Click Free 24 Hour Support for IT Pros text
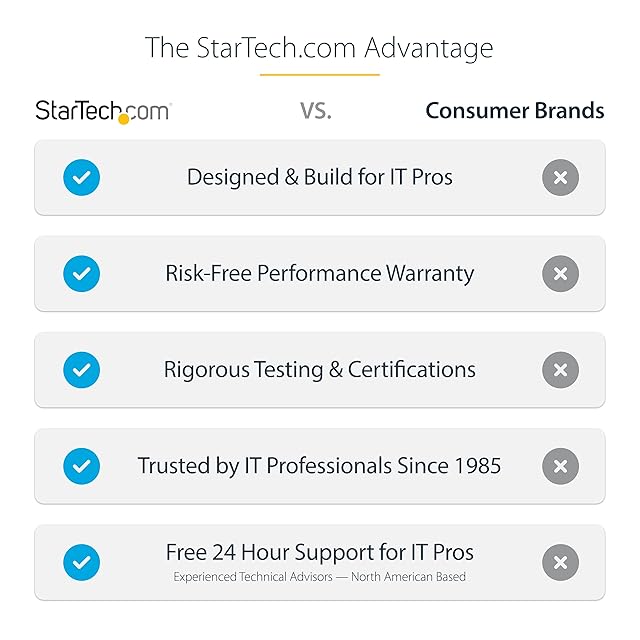 coord(320,553)
